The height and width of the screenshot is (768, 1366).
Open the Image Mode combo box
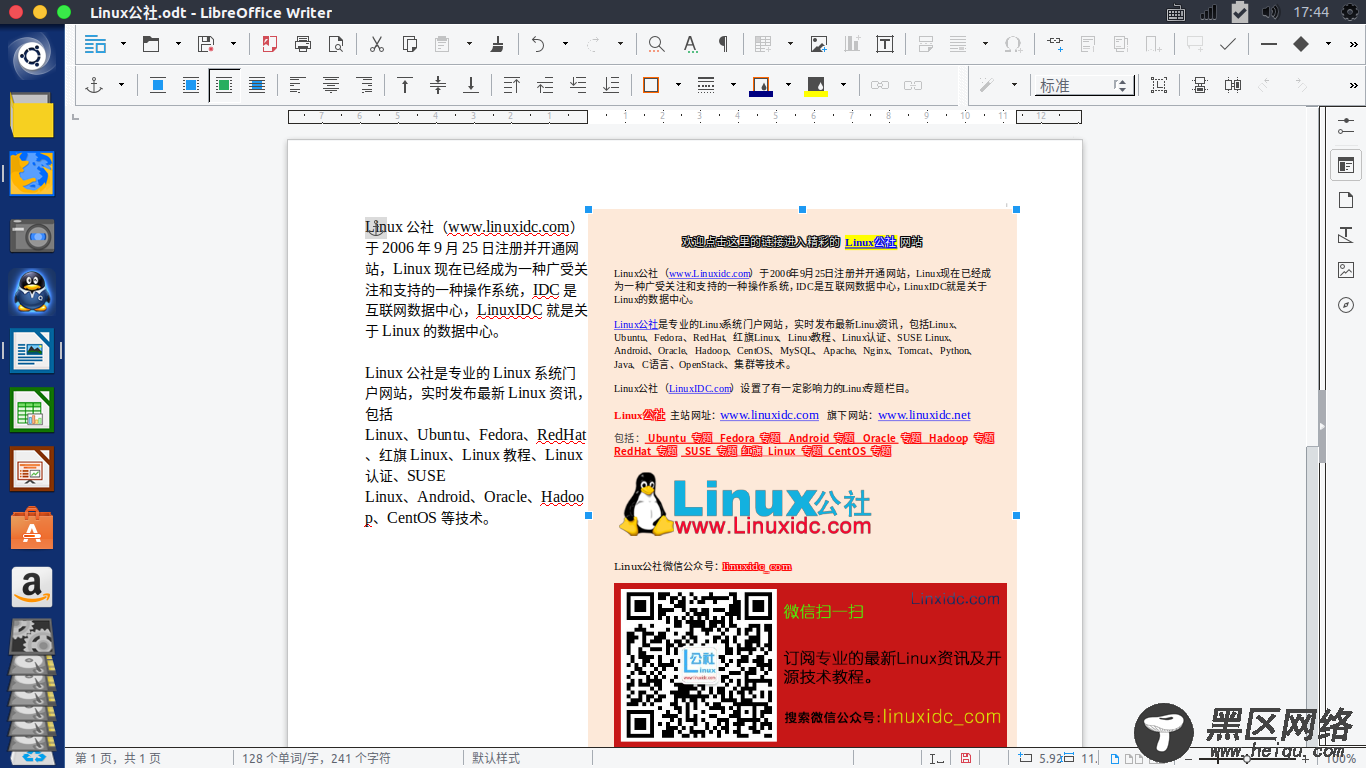pyautogui.click(x=1085, y=86)
